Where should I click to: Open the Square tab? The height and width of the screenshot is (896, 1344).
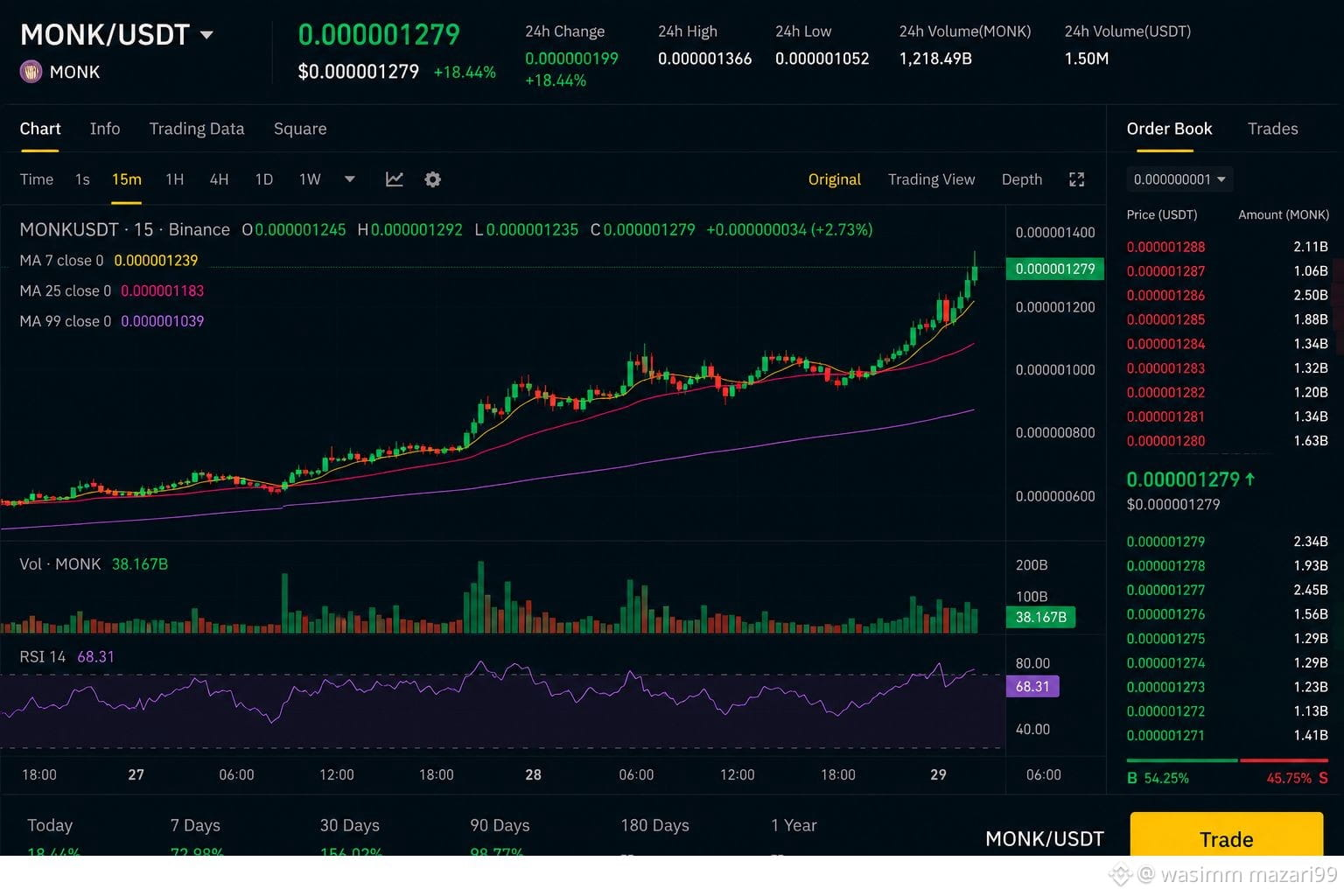(300, 129)
